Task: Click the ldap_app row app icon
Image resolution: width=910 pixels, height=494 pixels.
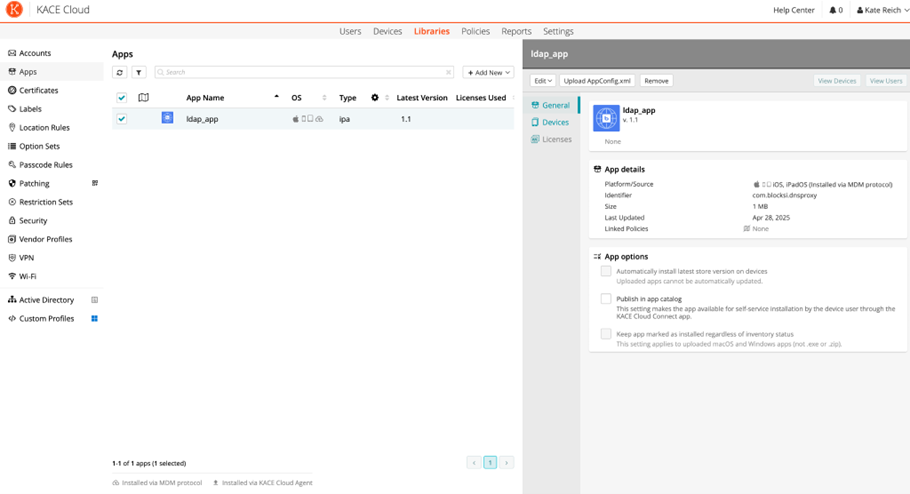Action: pos(167,118)
